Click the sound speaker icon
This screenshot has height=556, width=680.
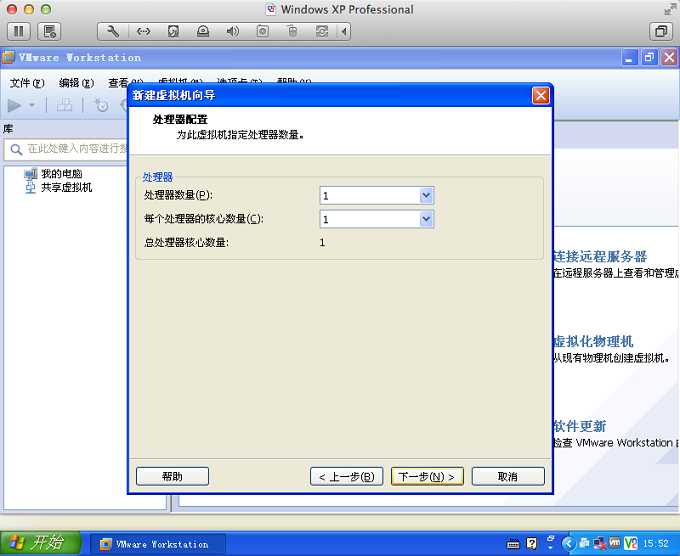coord(232,31)
